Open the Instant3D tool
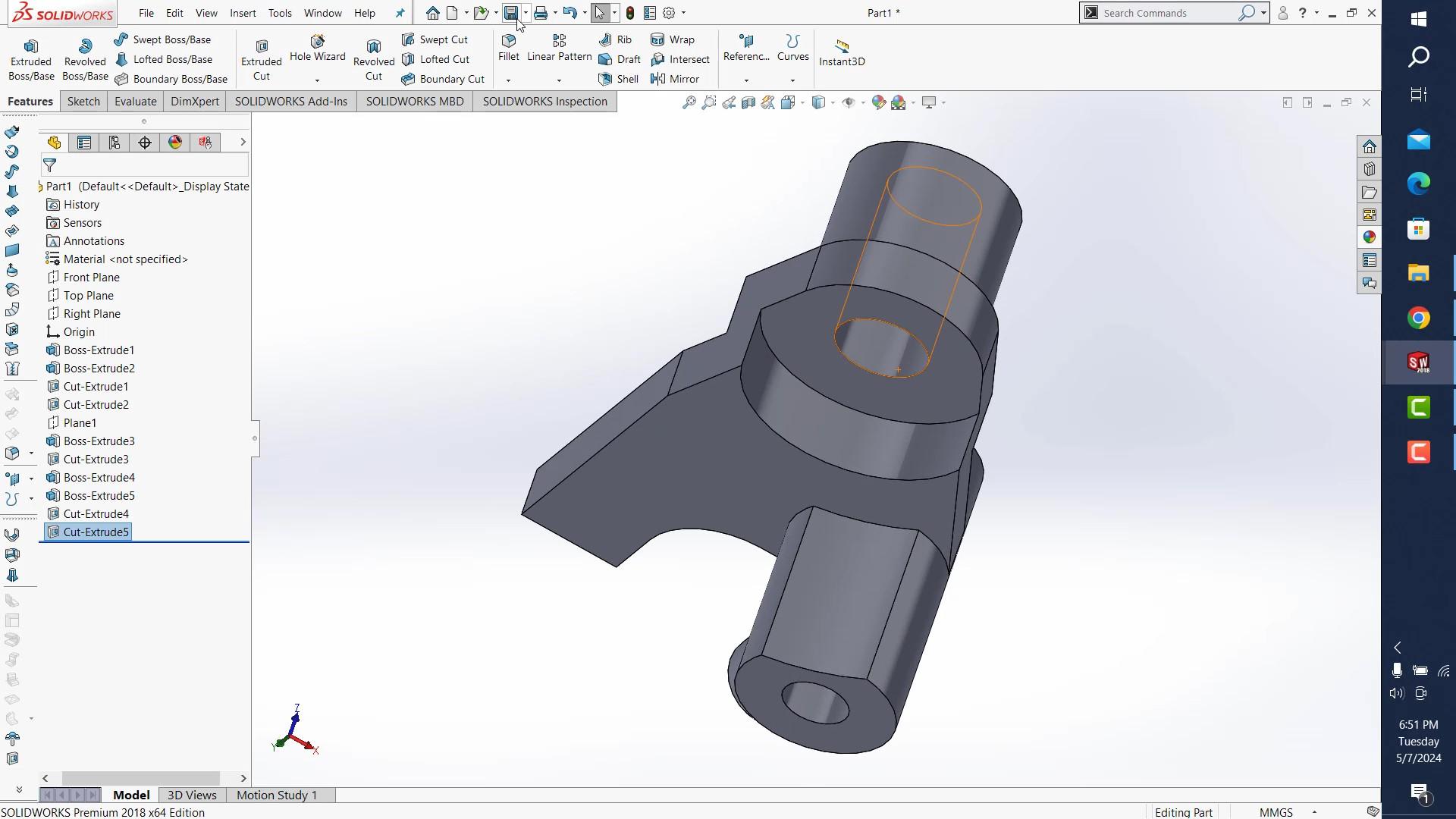This screenshot has height=819, width=1456. click(x=842, y=52)
